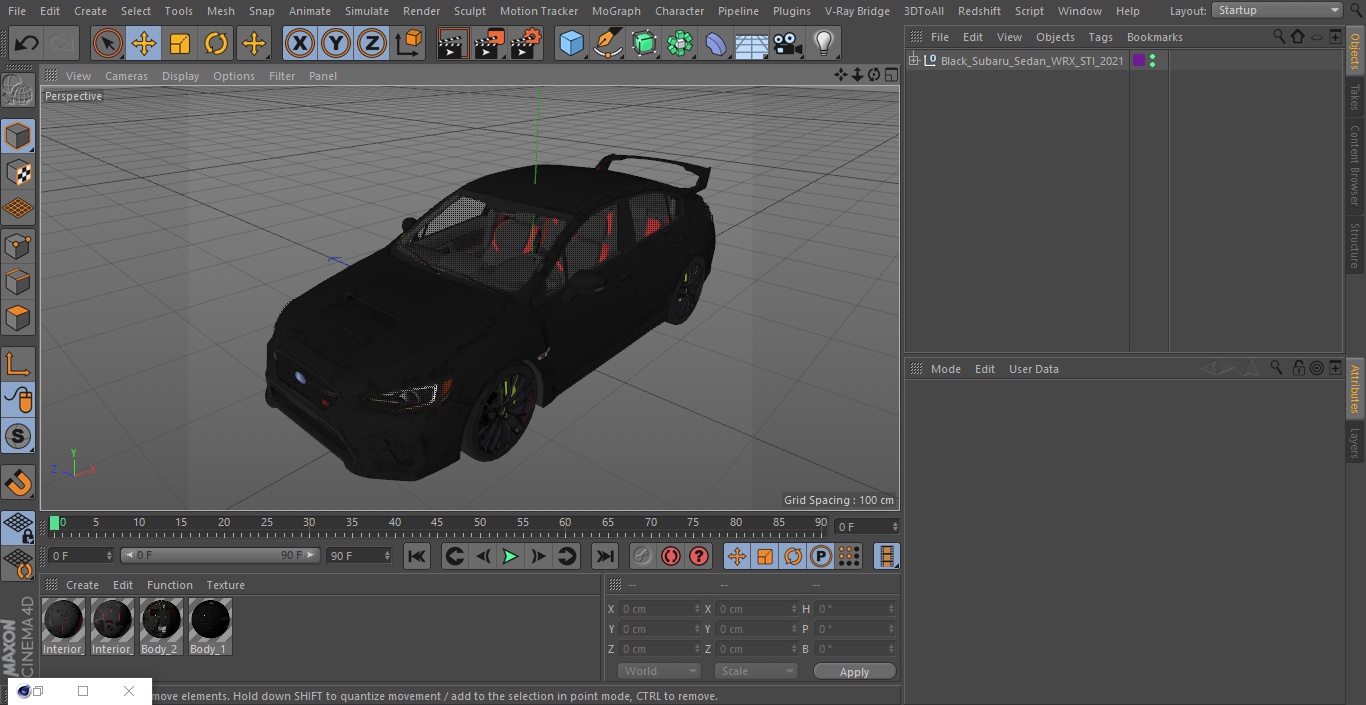Viewport: 1366px width, 705px height.
Task: Open Edit Render Settings icon
Action: [526, 43]
